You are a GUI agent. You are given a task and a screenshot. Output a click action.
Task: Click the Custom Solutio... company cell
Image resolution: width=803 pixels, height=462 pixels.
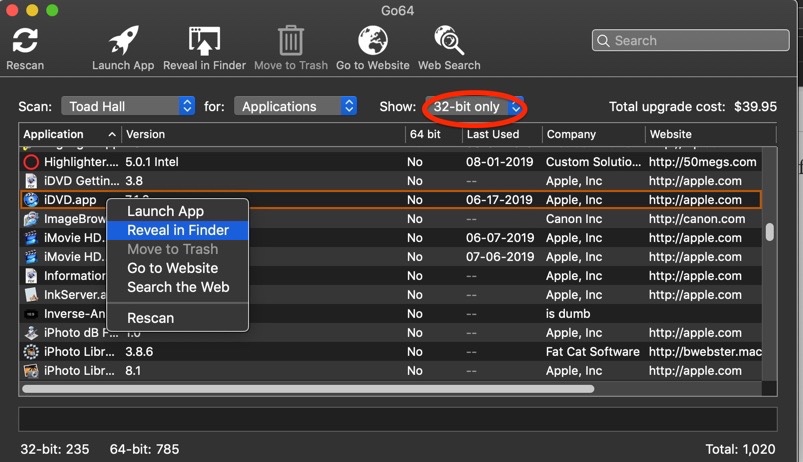pyautogui.click(x=593, y=162)
